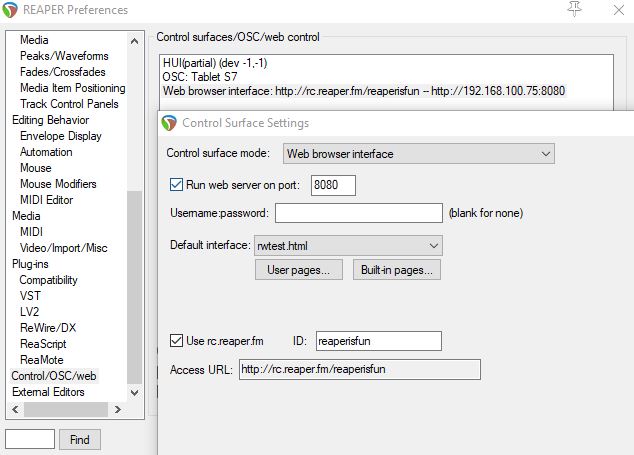Screen dimensions: 634x455
Task: Select Fades/Crossfades in the preferences tree
Action: pyautogui.click(x=63, y=72)
